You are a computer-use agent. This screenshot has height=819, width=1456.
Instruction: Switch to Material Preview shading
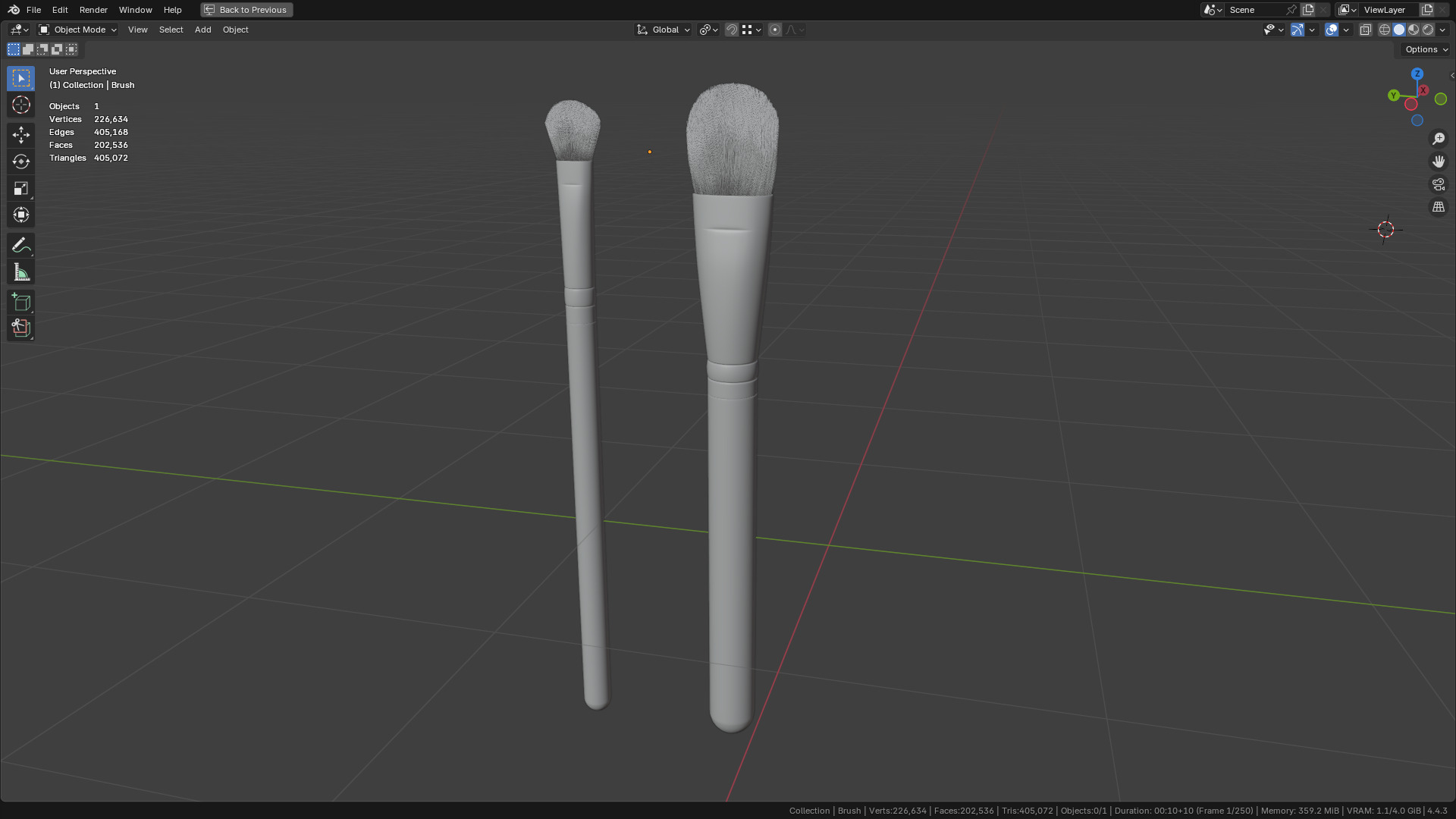point(1414,30)
